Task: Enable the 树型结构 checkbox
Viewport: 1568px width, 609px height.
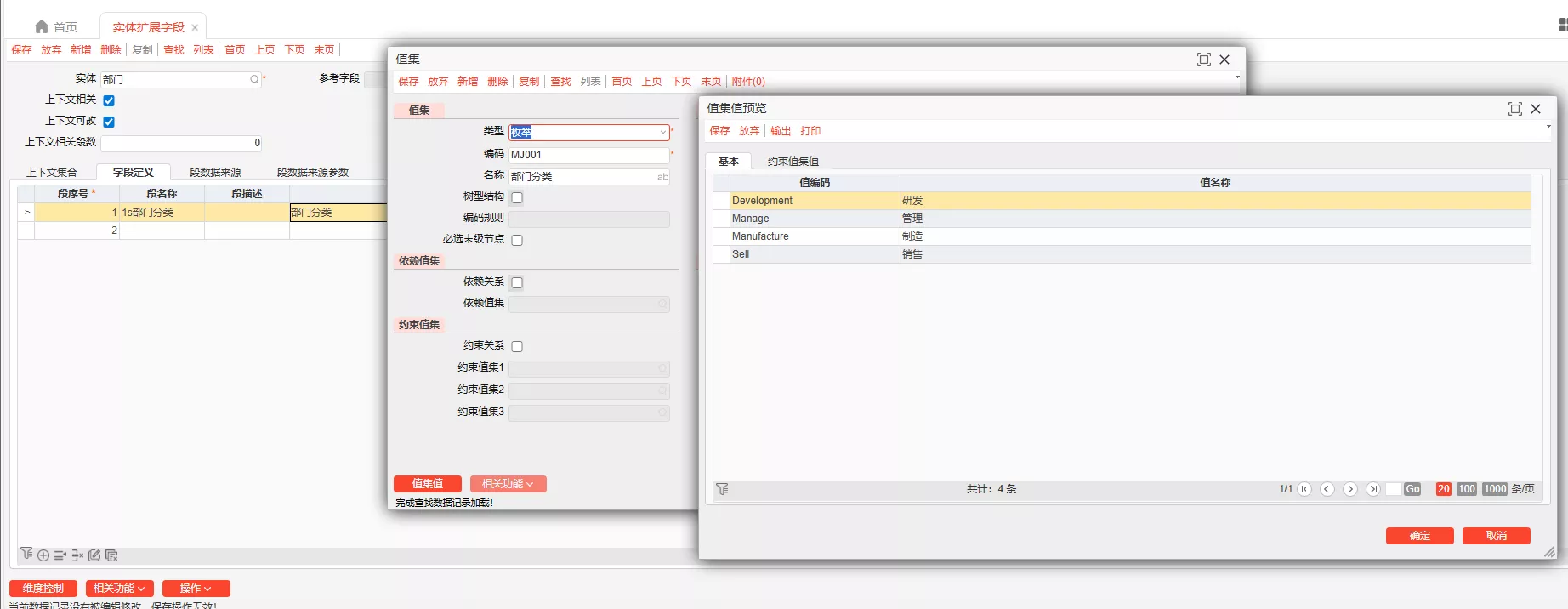Action: 517,197
